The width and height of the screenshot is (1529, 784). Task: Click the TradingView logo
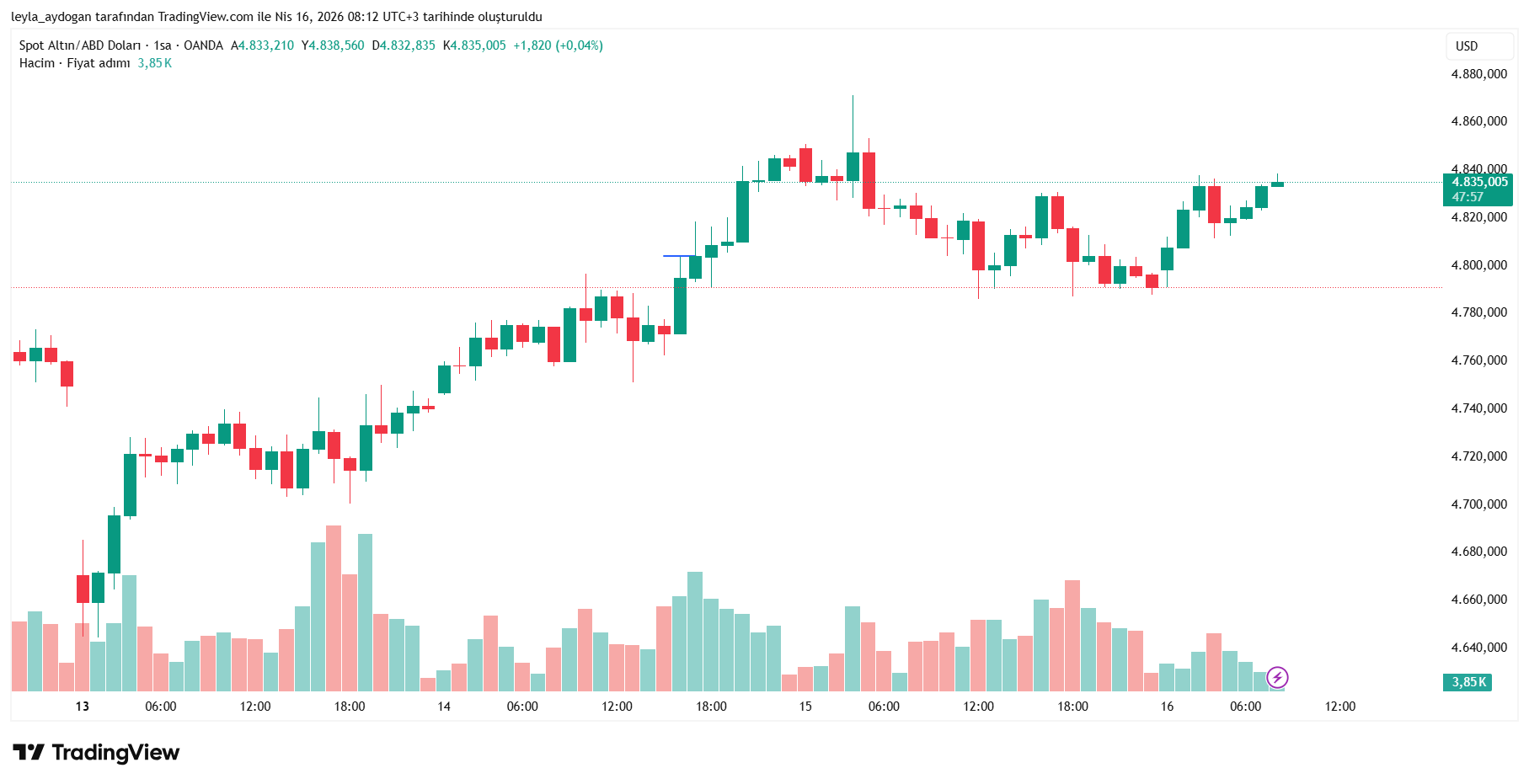96,752
